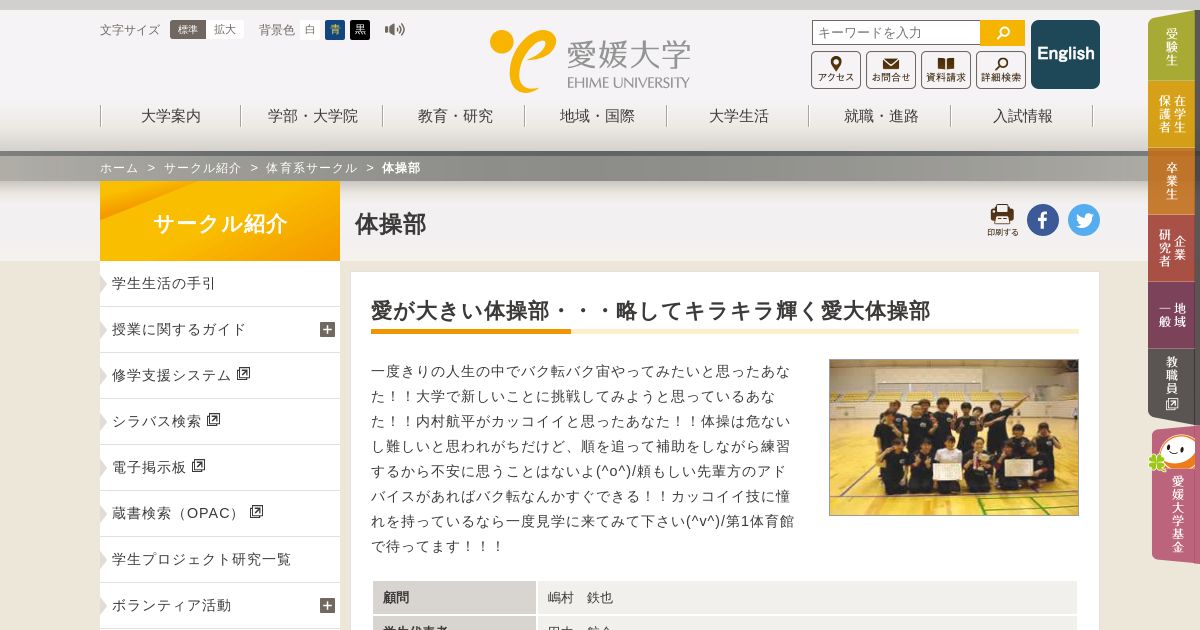Open 入試情報 main menu
1200x630 pixels.
pyautogui.click(x=1022, y=116)
